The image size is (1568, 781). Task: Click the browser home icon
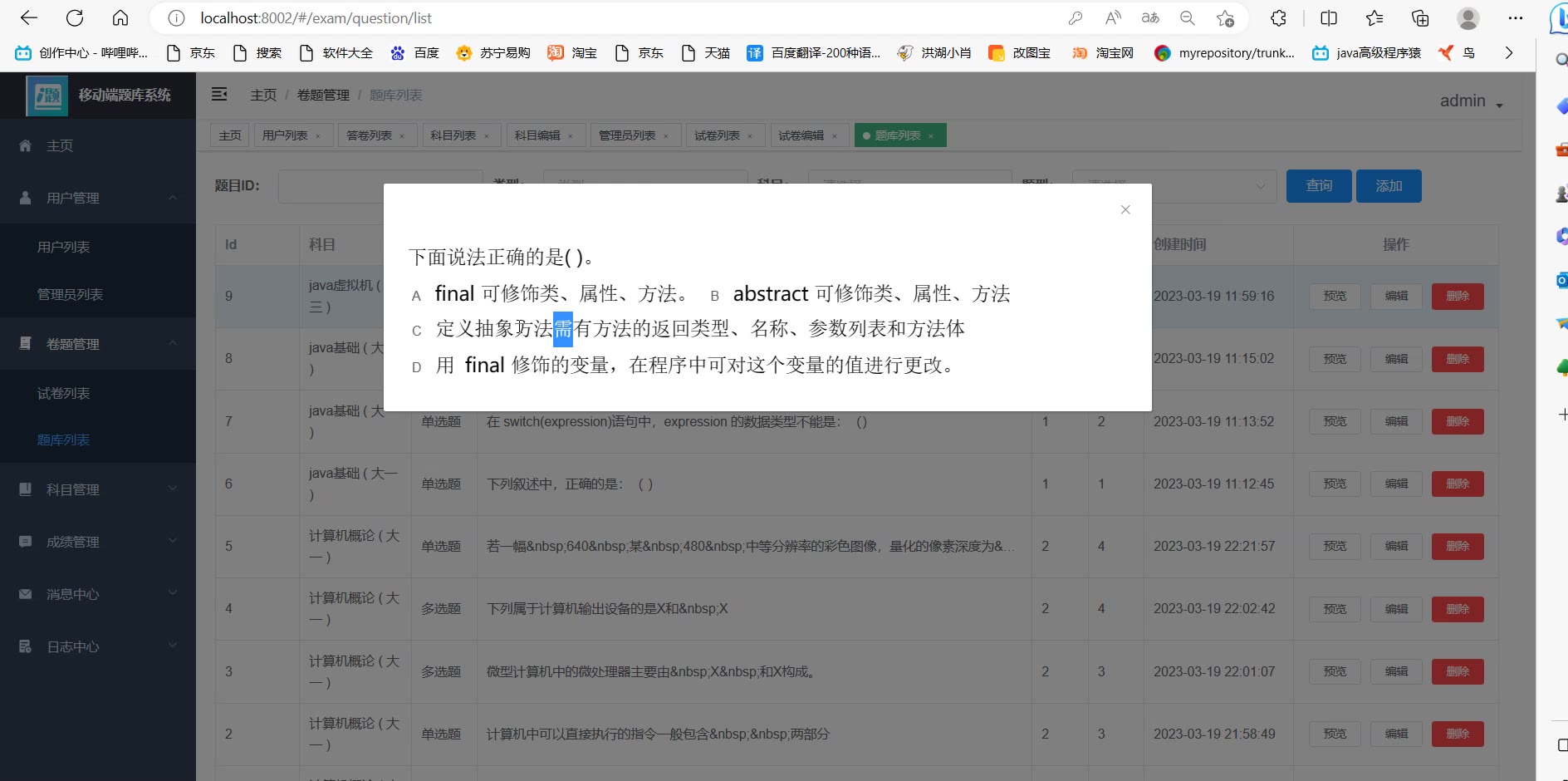click(120, 18)
